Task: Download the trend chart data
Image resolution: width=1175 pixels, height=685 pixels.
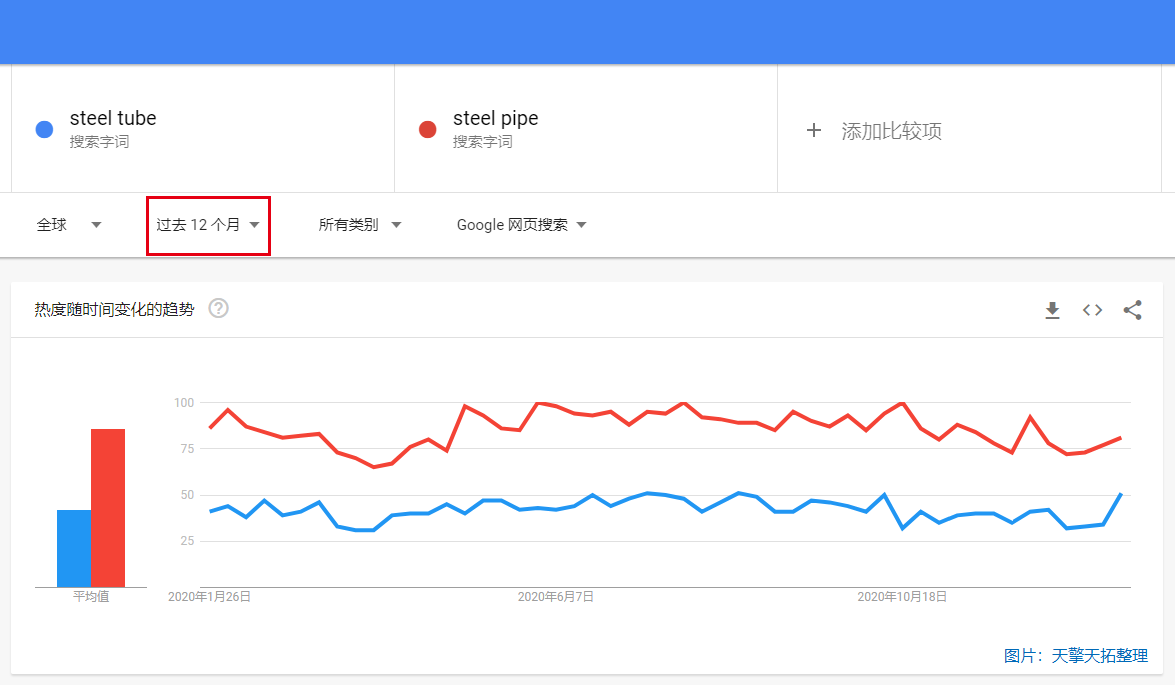Action: click(x=1052, y=310)
